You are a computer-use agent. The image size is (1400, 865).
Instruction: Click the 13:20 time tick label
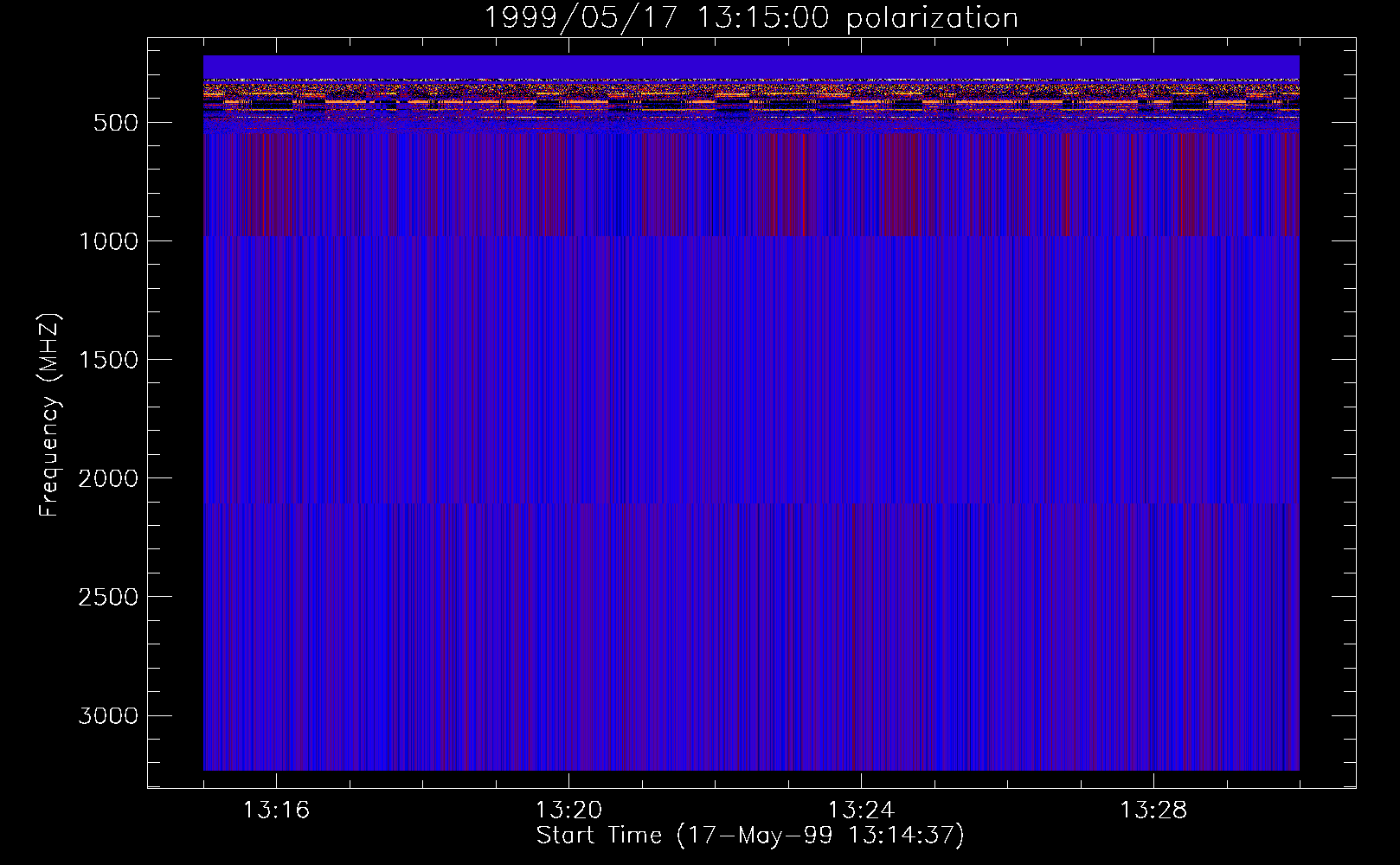(568, 811)
